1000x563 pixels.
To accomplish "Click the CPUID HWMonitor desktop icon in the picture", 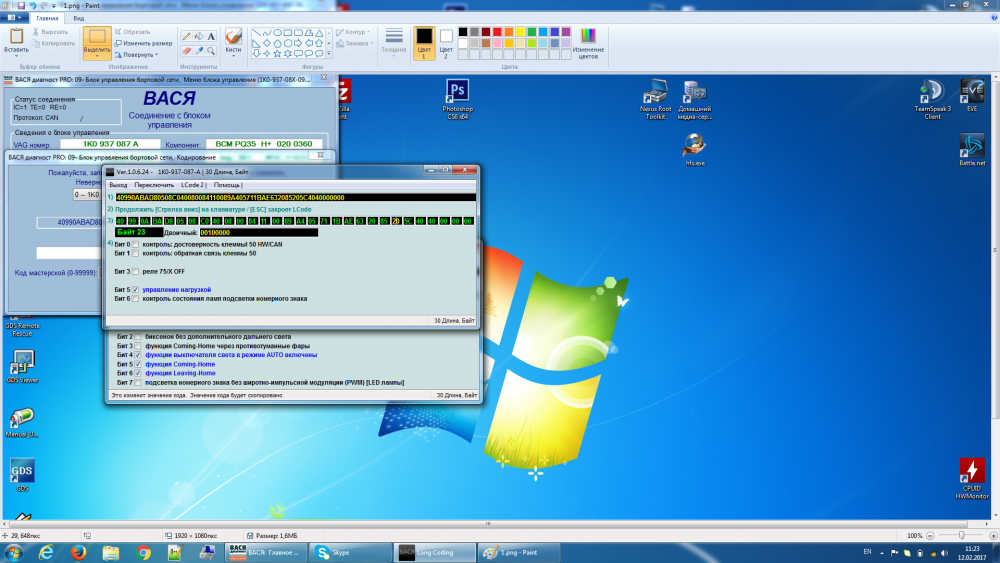I will (x=972, y=478).
